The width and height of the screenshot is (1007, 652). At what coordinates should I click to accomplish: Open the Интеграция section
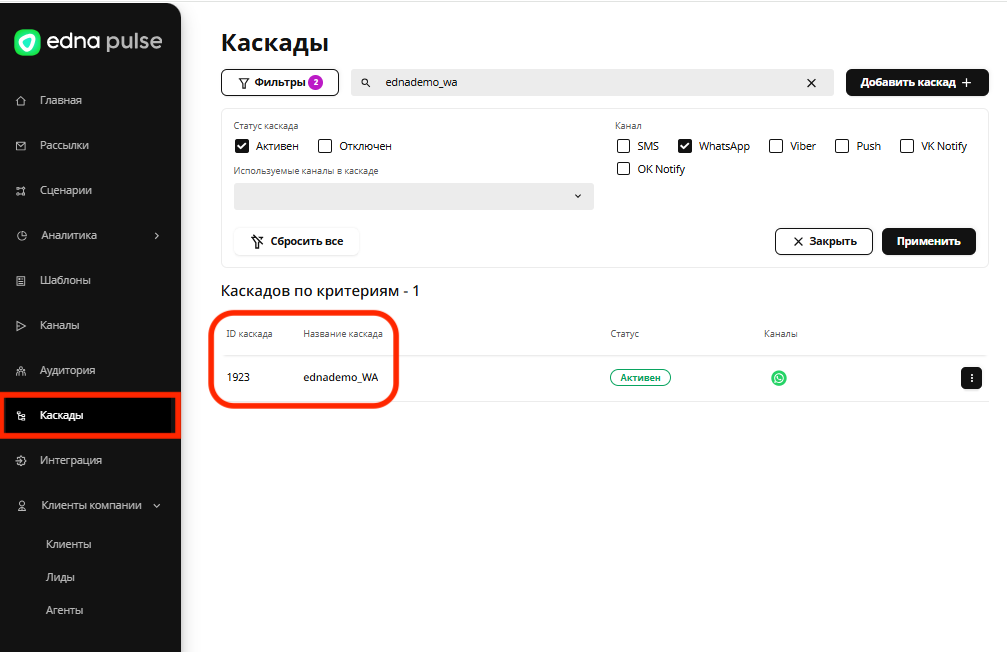[x=71, y=460]
